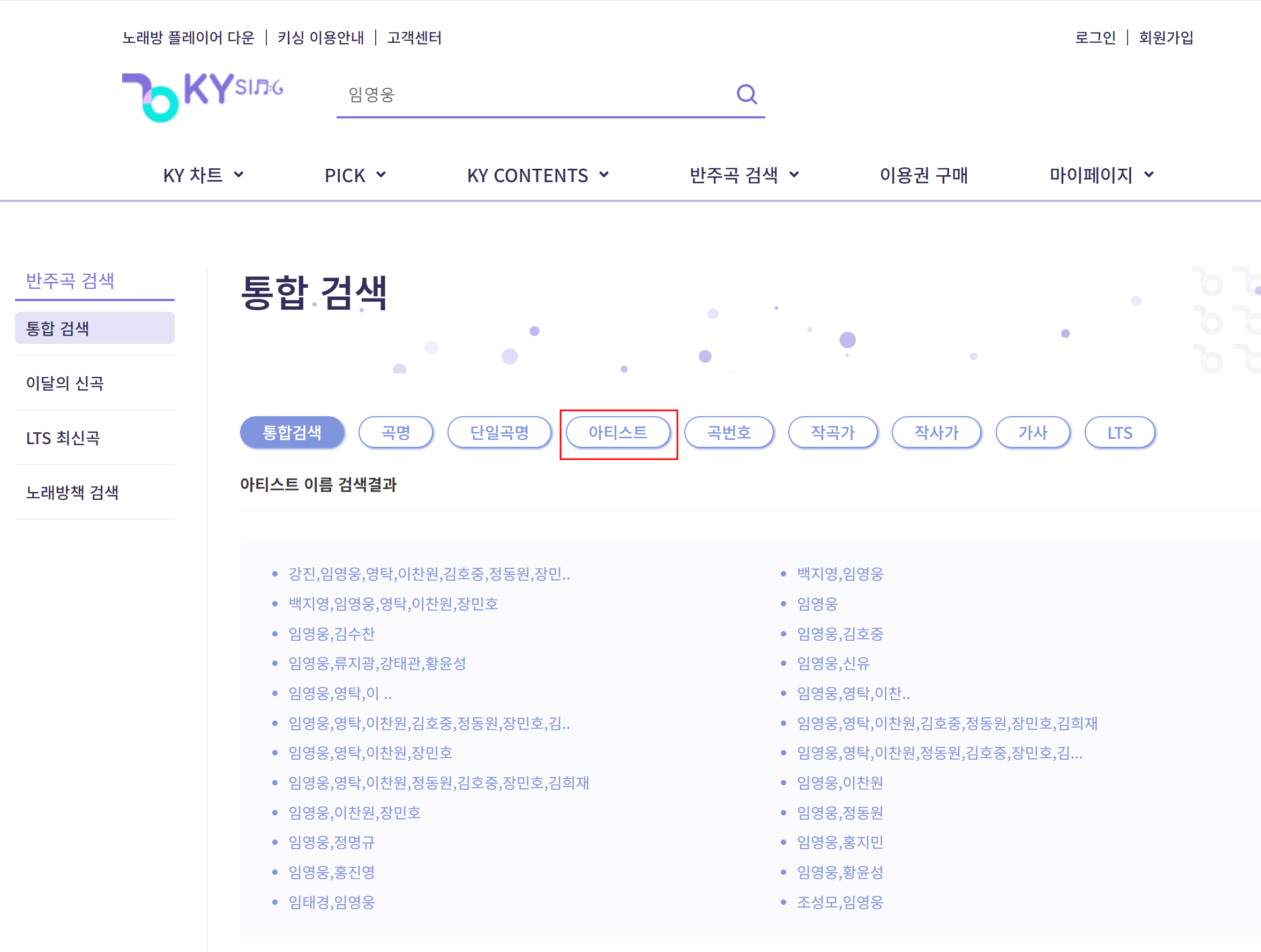Screen dimensions: 1261x952
Task: Select the 가사 filter pill
Action: point(1033,432)
